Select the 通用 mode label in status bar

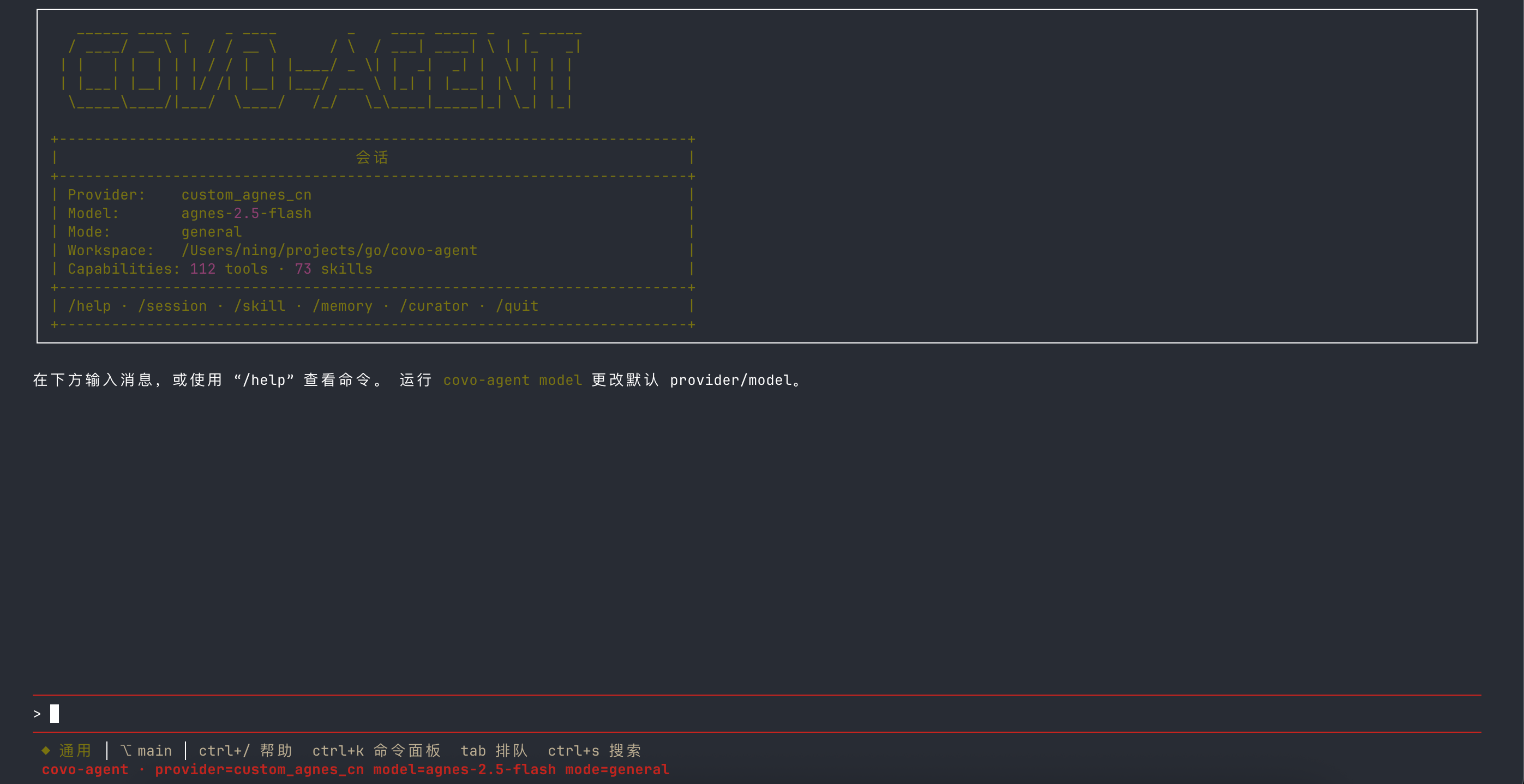click(x=75, y=750)
